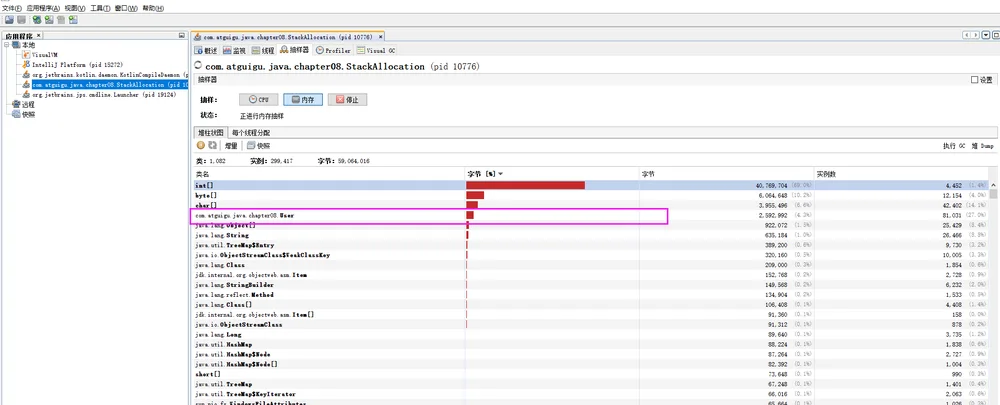Collapse the 本地 tree node

7,45
